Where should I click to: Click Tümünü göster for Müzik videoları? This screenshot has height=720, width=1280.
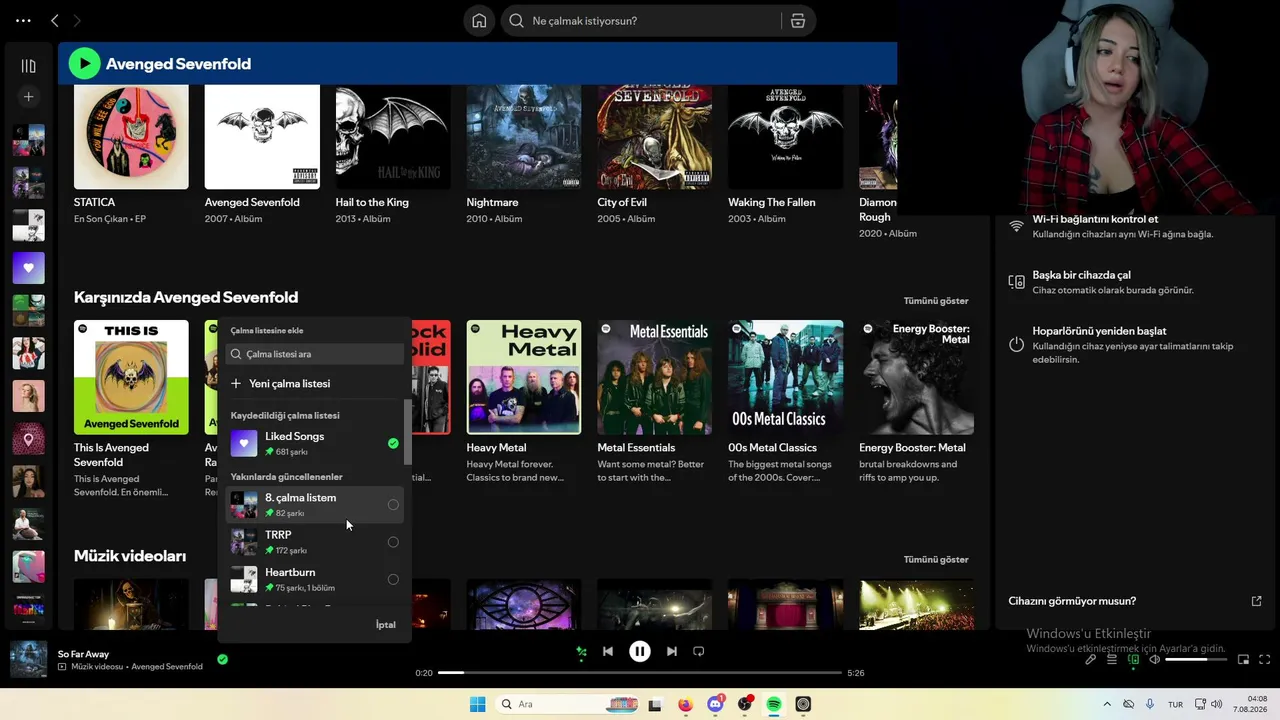pos(936,560)
